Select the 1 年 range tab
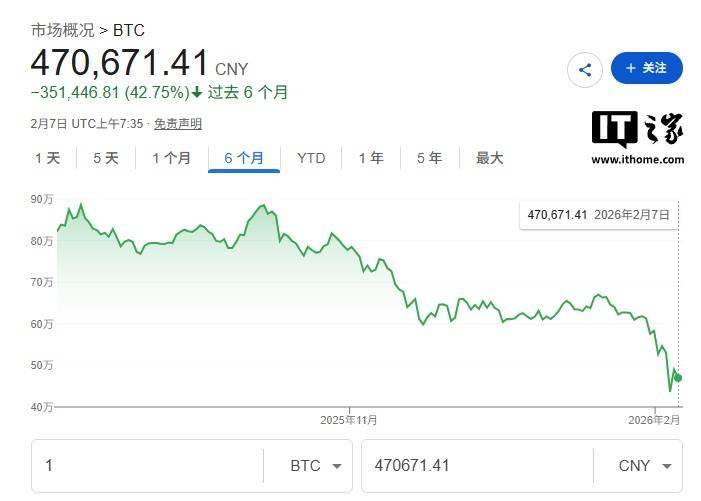The image size is (701, 501). pyautogui.click(x=370, y=158)
